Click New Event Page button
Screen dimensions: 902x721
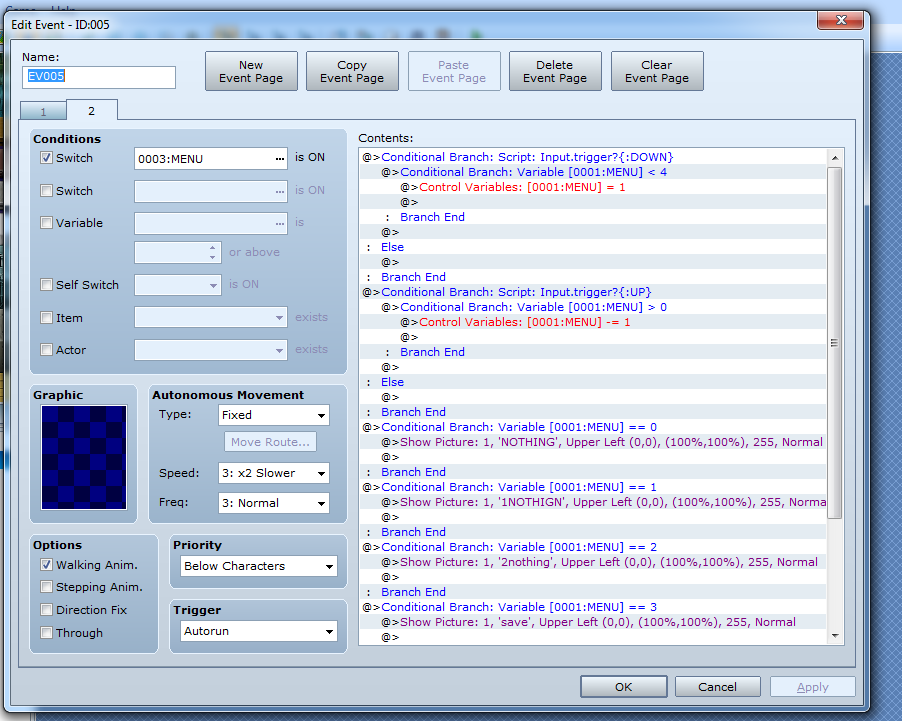point(251,71)
